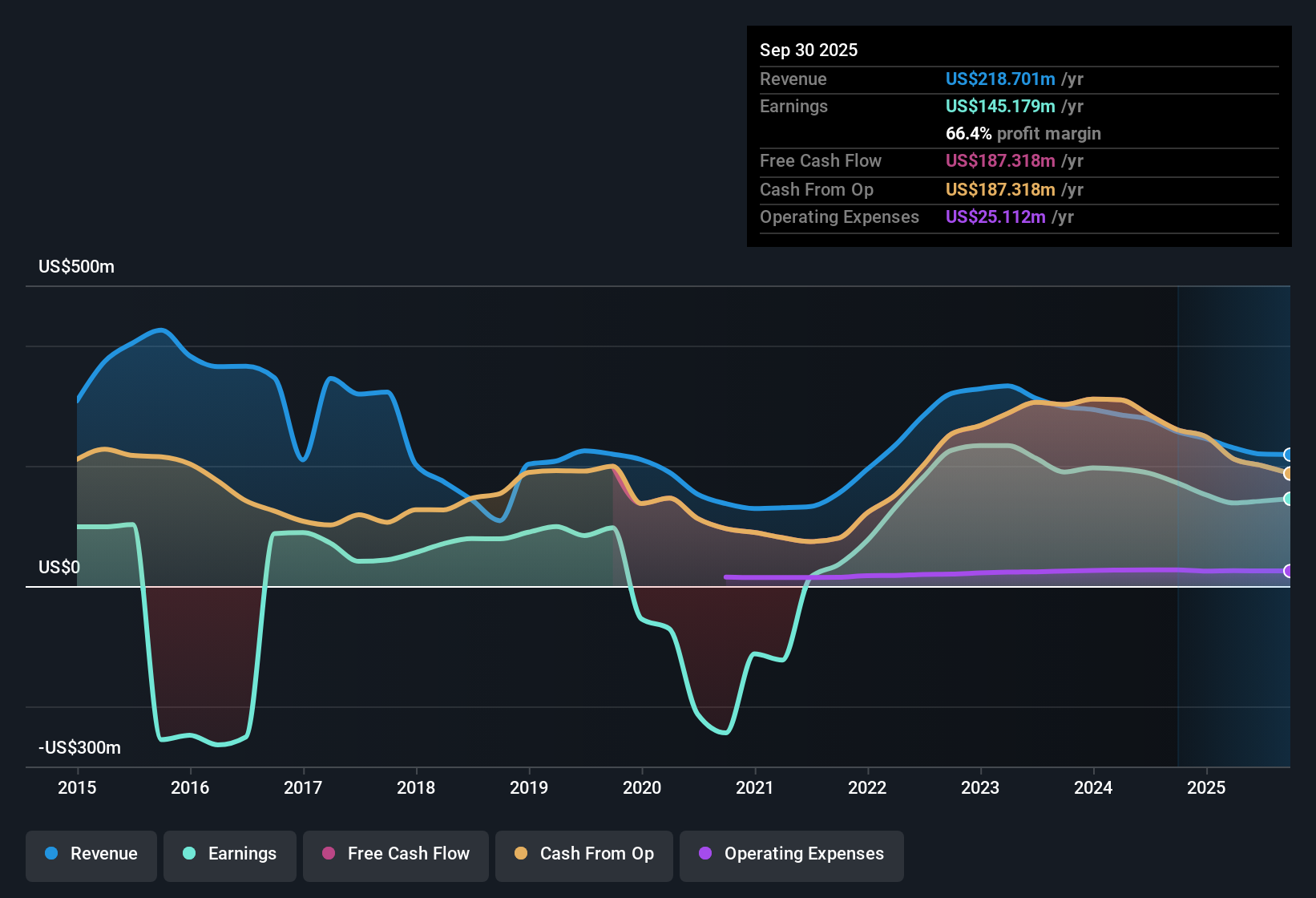
Task: Select the Operating Expenses endpoint marker
Action: tap(1289, 572)
